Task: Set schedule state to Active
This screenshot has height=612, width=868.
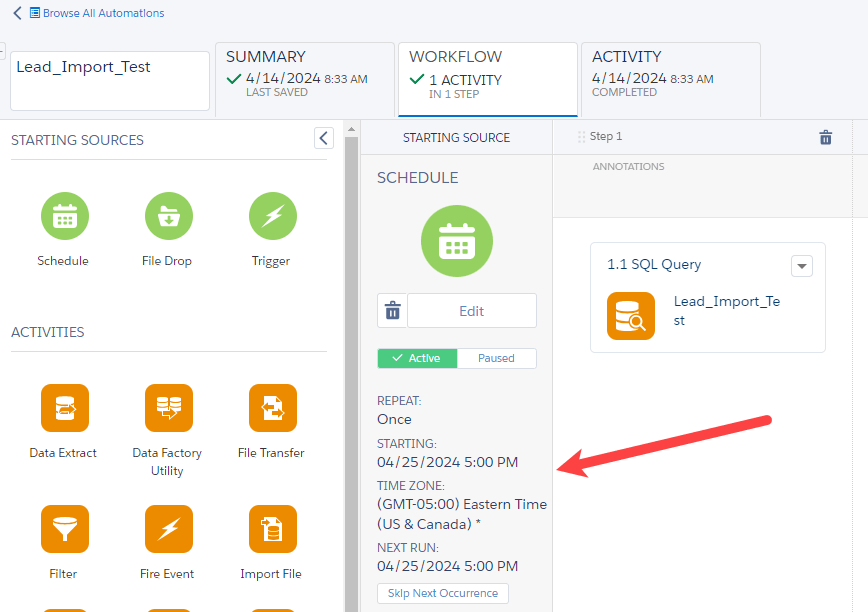Action: pyautogui.click(x=417, y=358)
